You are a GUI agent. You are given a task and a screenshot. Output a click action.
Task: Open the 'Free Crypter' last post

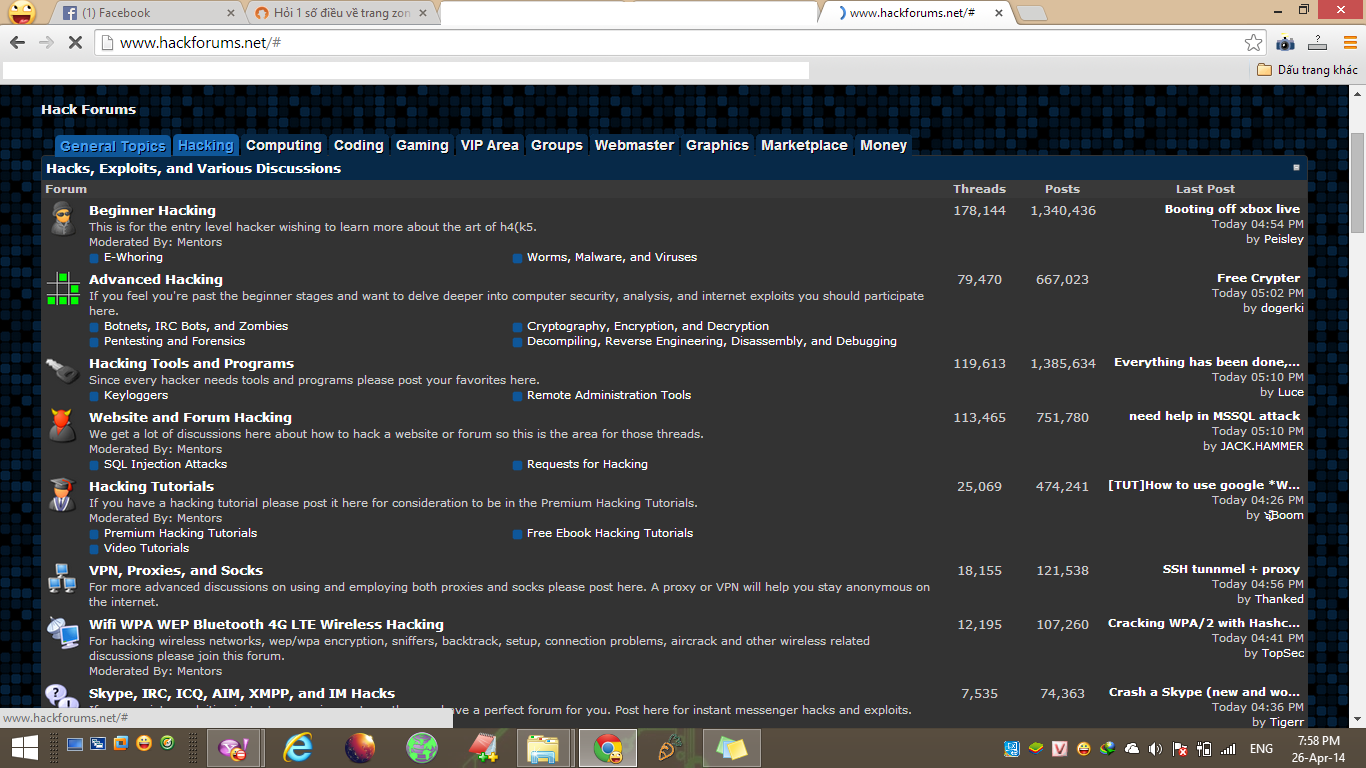click(1258, 278)
